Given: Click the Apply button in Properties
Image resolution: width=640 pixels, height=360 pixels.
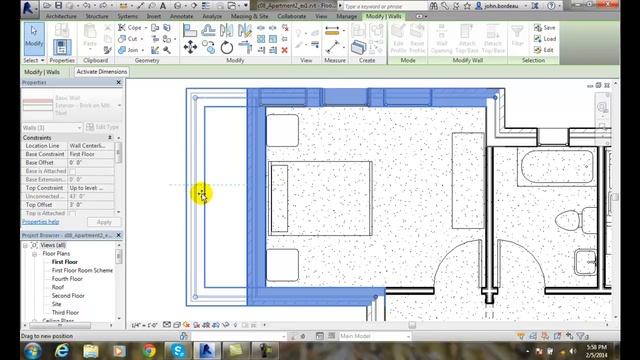Looking at the screenshot, I should (104, 222).
